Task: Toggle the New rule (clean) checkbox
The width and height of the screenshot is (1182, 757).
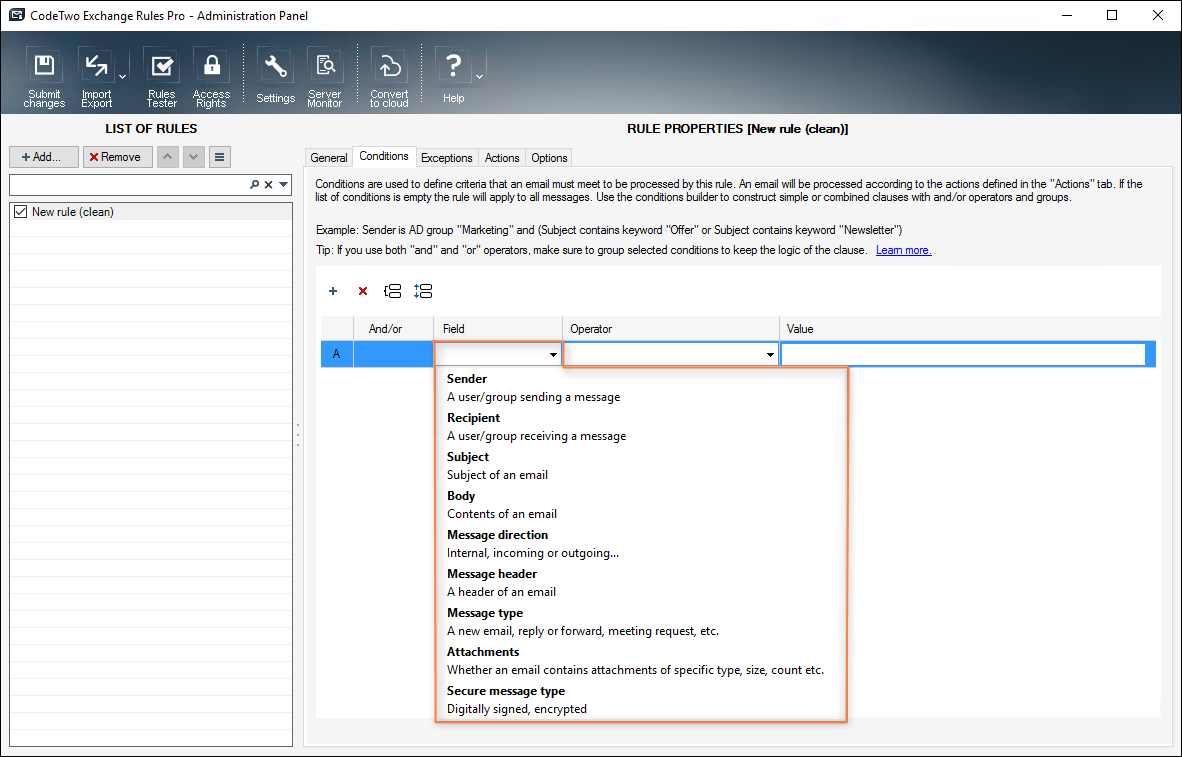Action: (20, 212)
